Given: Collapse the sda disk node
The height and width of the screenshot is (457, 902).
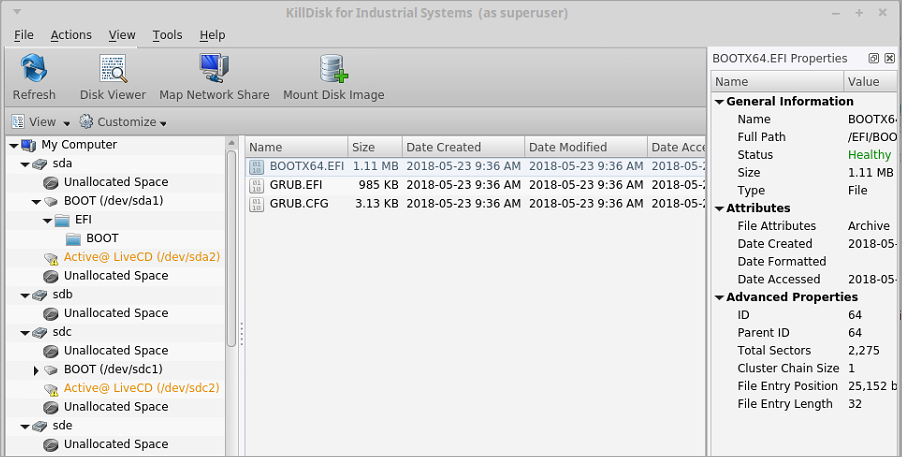Looking at the screenshot, I should [25, 165].
